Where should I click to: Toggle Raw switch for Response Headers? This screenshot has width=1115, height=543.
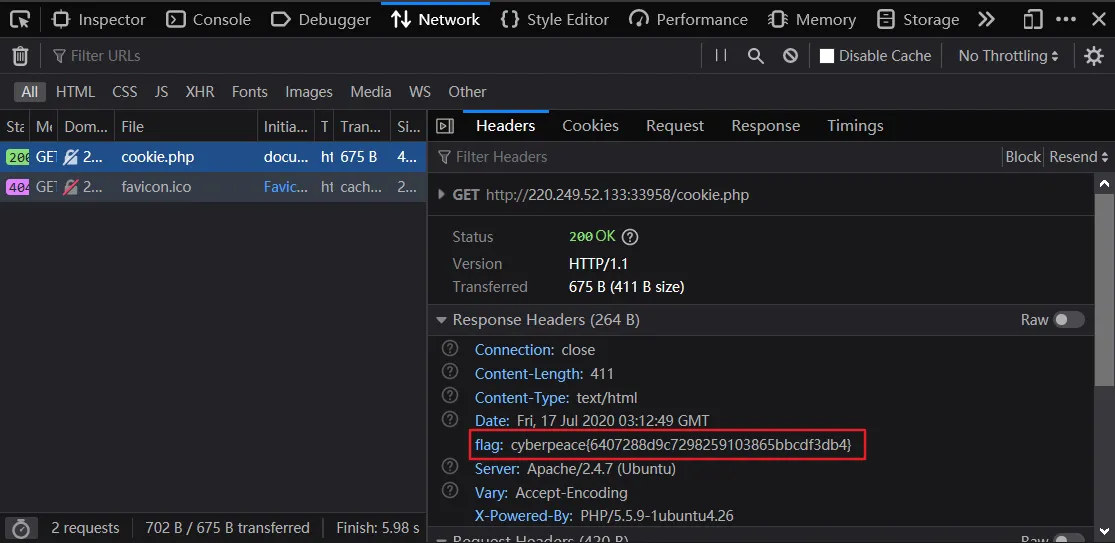point(1069,320)
